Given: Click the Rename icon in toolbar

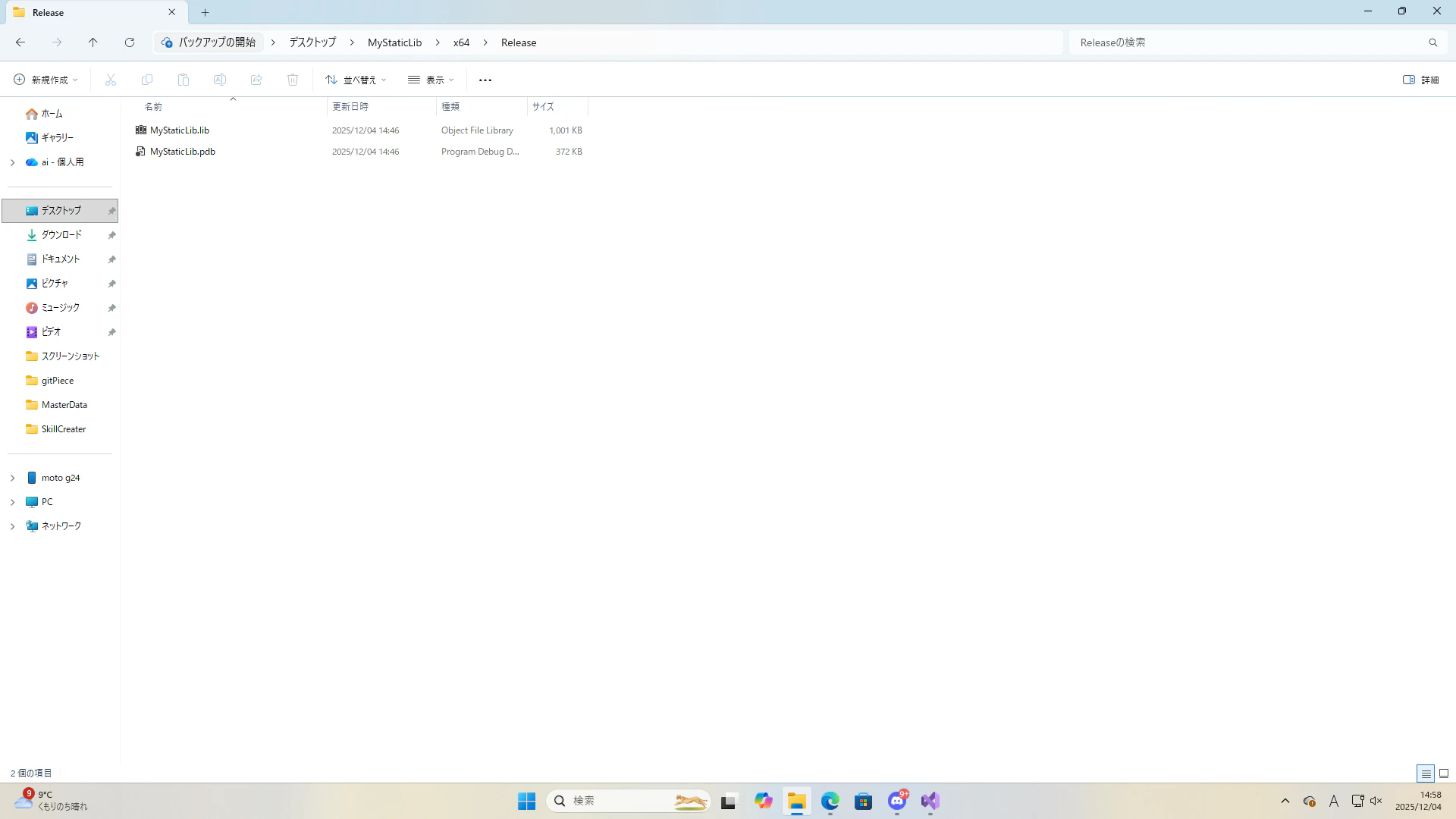Looking at the screenshot, I should click(220, 80).
